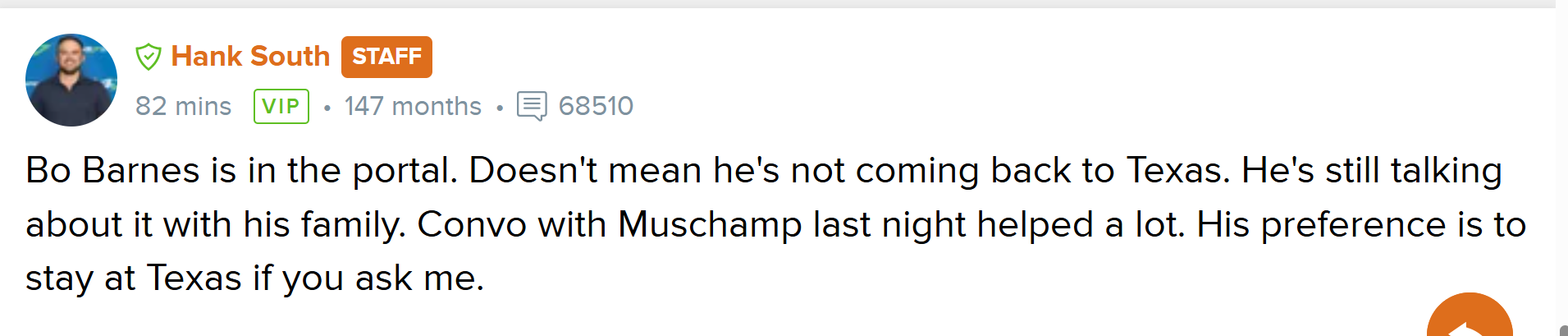Viewport: 1568px width, 336px height.
Task: Click the post count speech bubble icon
Action: pyautogui.click(x=532, y=106)
